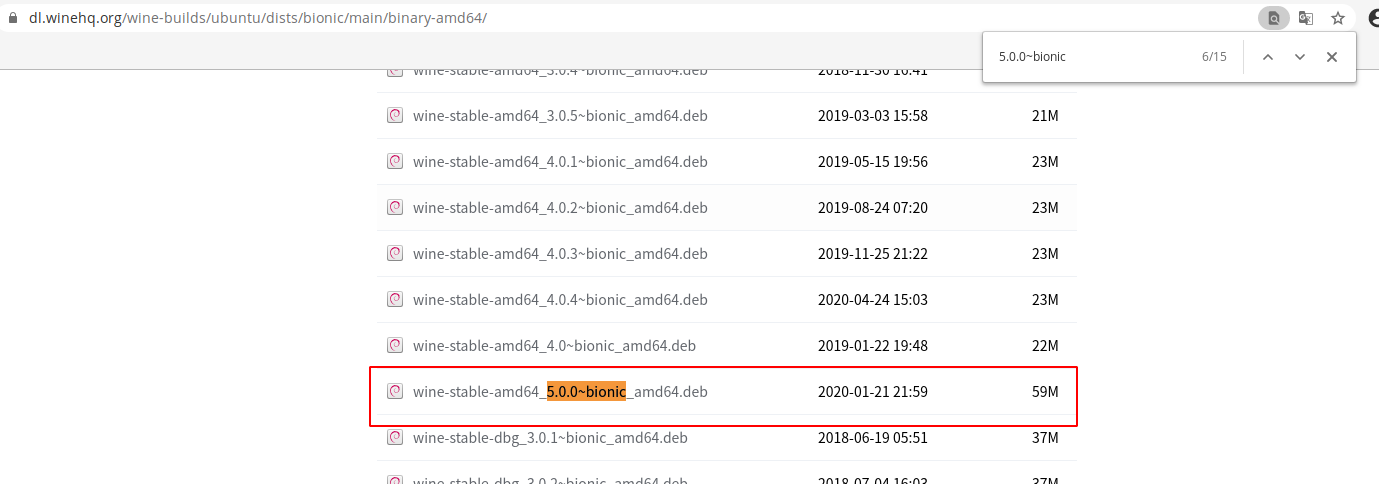1379x484 pixels.
Task: Open the profile avatar icon
Action: 1373,18
